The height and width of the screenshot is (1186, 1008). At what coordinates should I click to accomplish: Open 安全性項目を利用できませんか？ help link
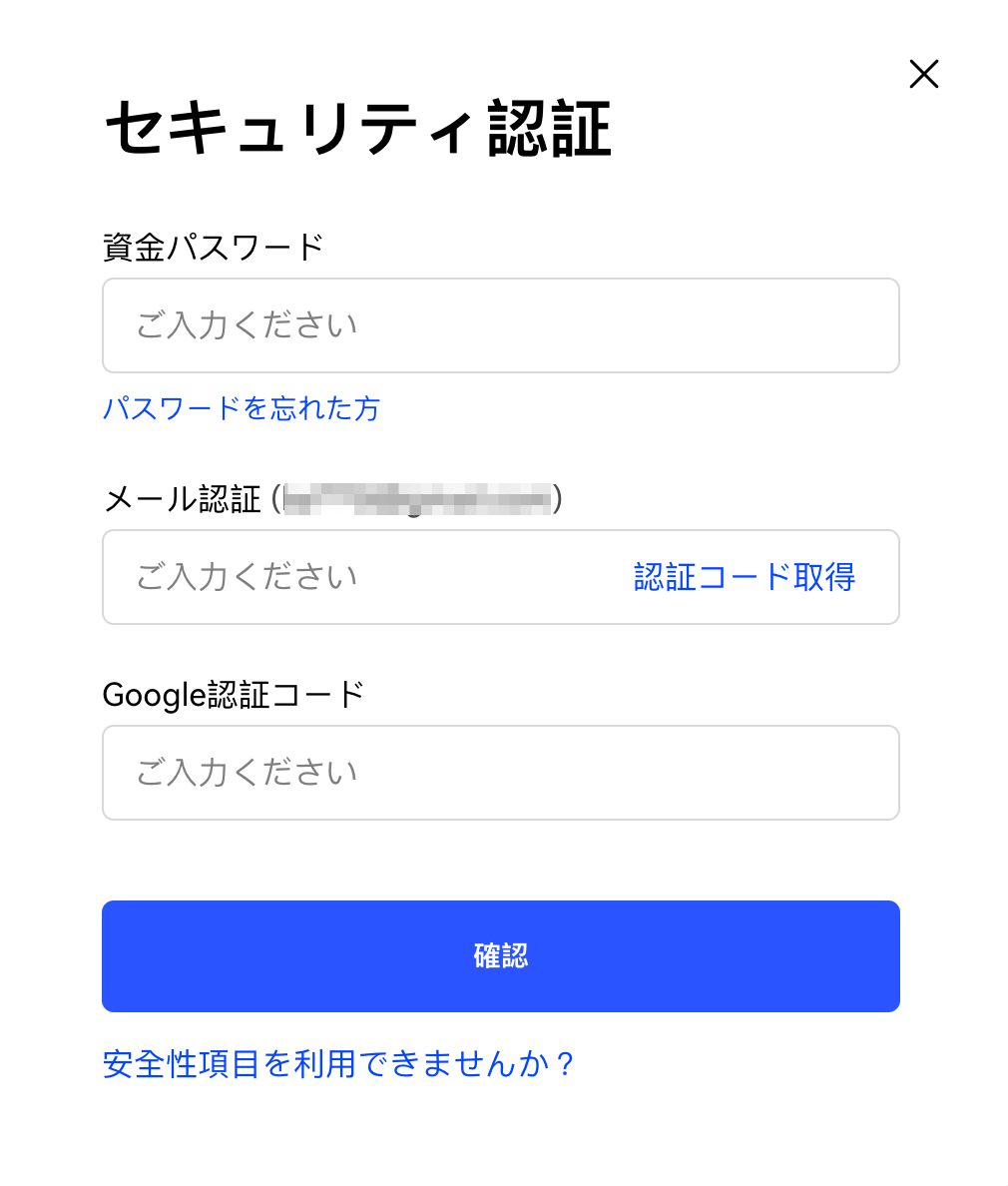(x=338, y=1064)
